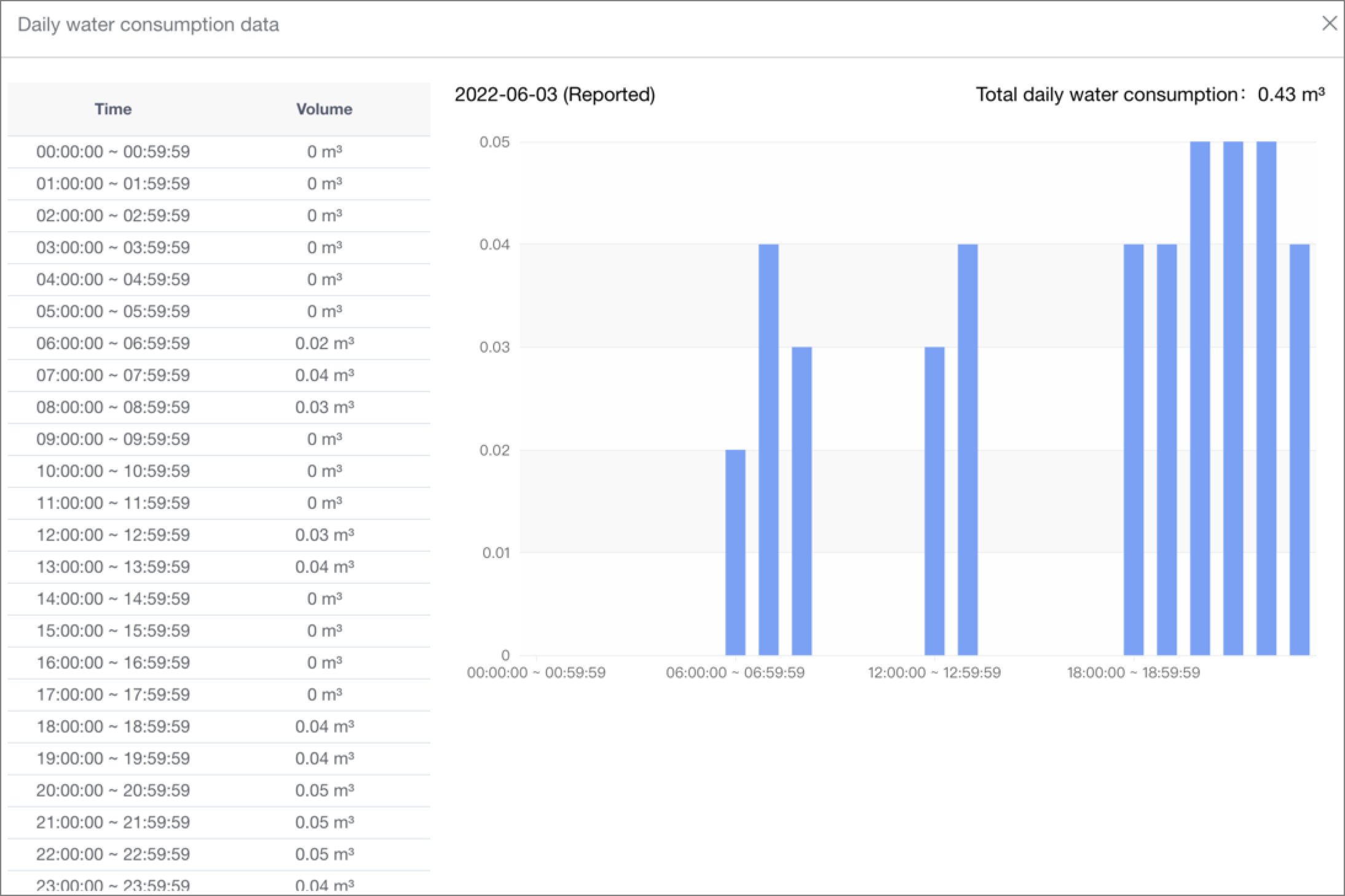The image size is (1345, 896).
Task: Click the 0.02 m³ volume cell
Action: pos(325,344)
